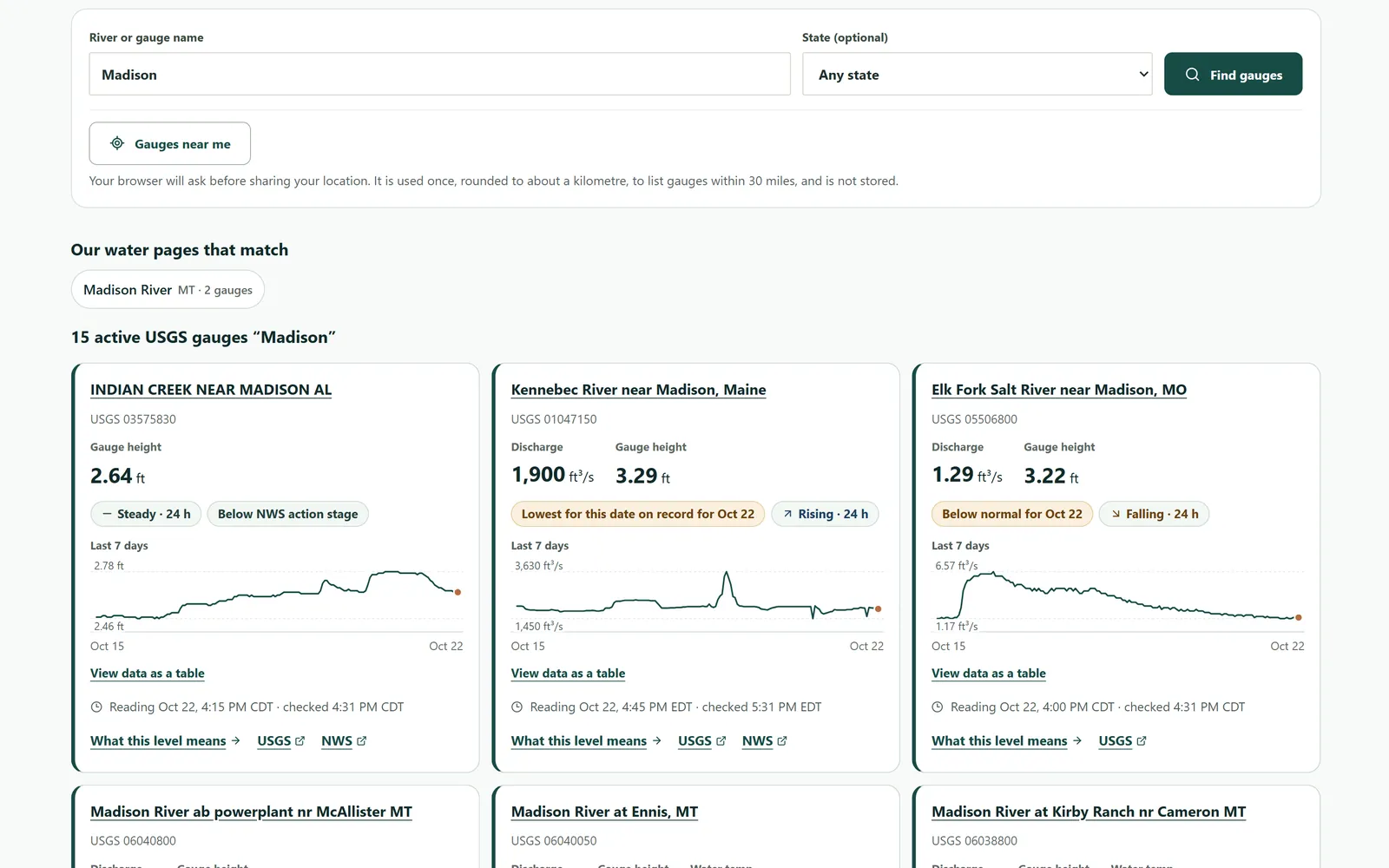
Task: Open Madison River at Ennis, MT link
Action: click(x=604, y=812)
